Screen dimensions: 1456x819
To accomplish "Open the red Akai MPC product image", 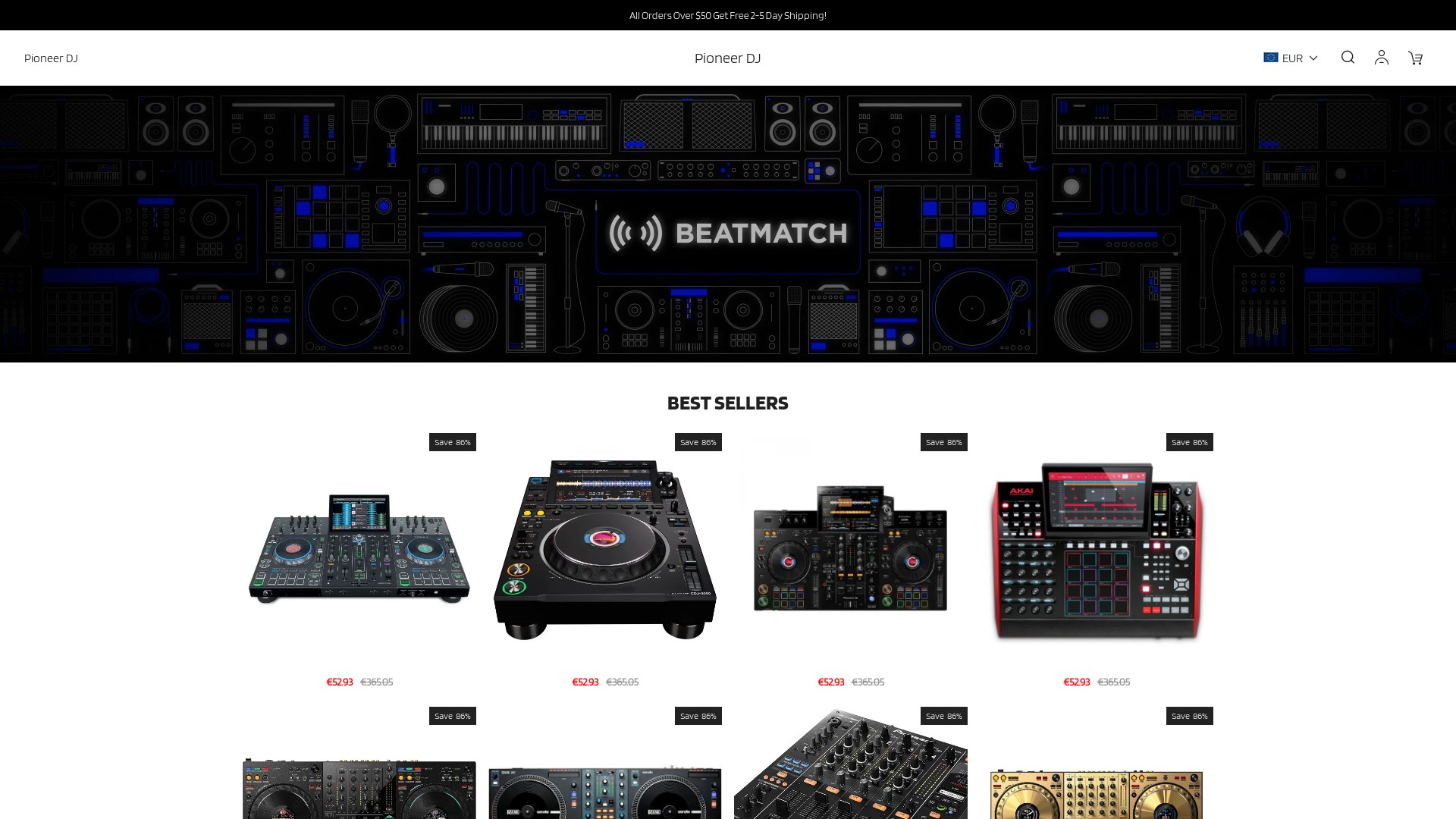I will pos(1097,550).
